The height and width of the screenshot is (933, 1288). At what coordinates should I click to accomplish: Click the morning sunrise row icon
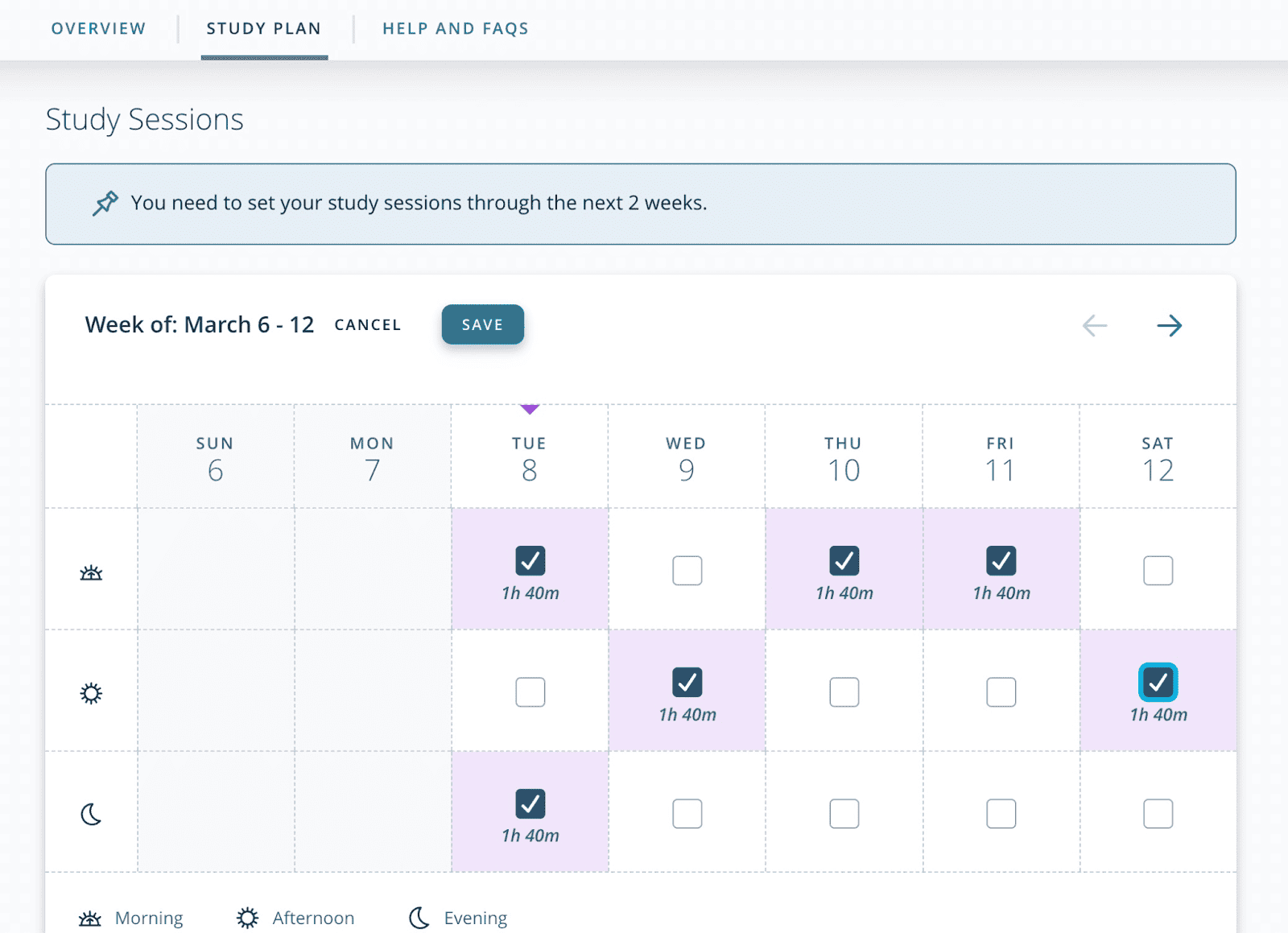(x=91, y=572)
